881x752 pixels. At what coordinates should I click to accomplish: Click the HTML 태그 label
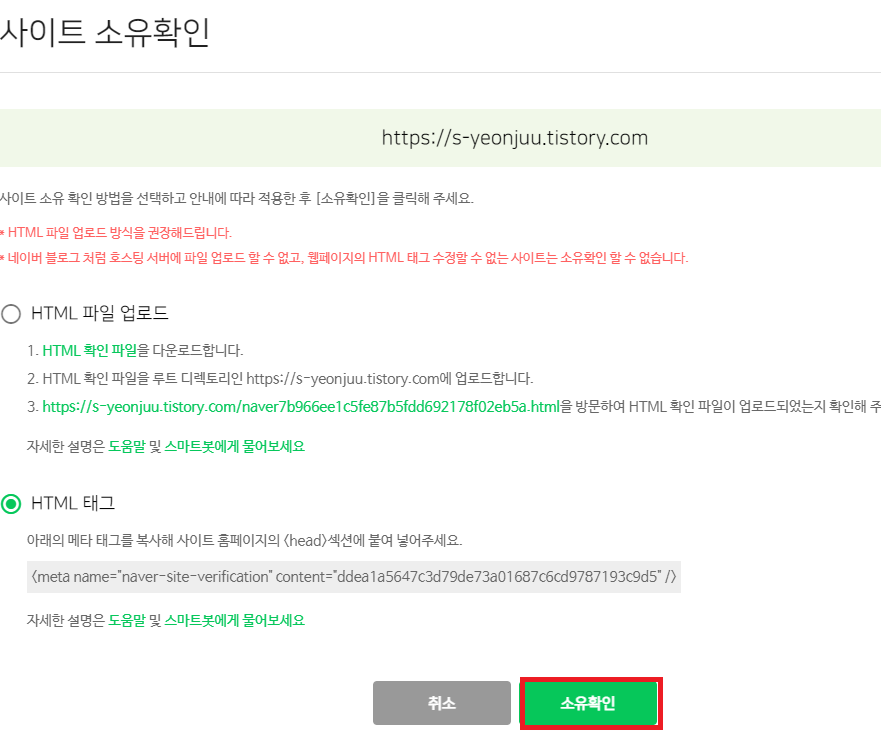pyautogui.click(x=73, y=503)
